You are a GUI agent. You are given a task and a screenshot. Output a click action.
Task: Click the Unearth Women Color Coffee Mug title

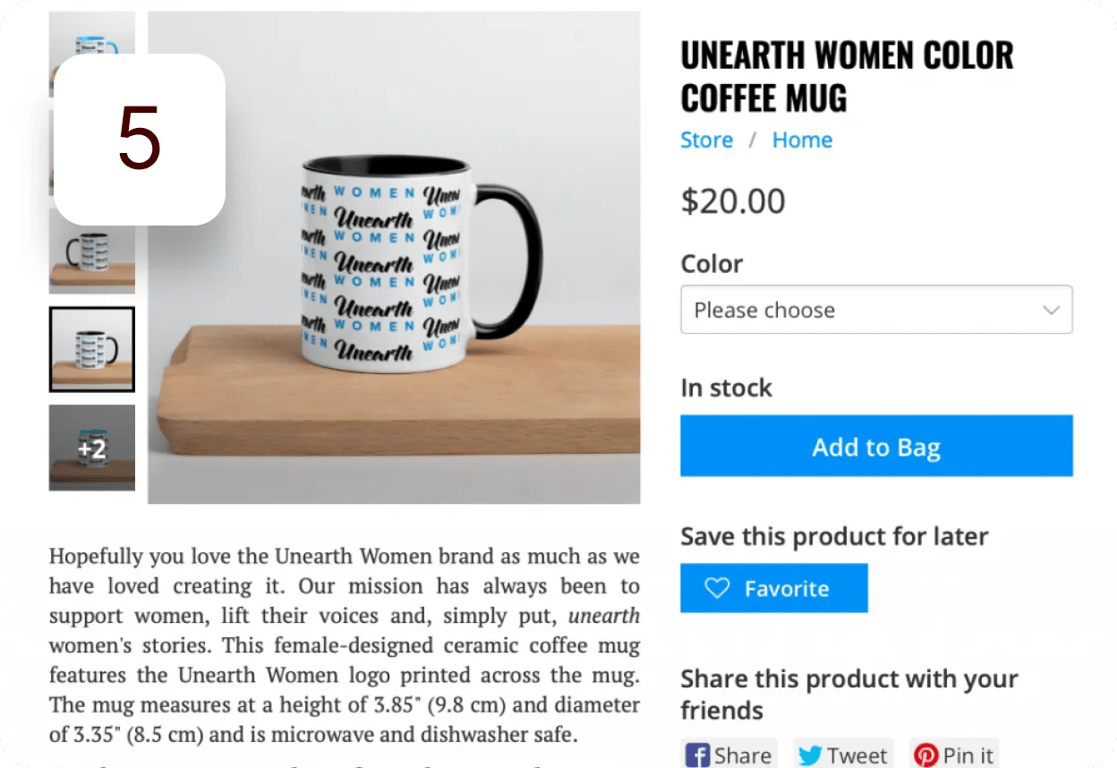(846, 76)
